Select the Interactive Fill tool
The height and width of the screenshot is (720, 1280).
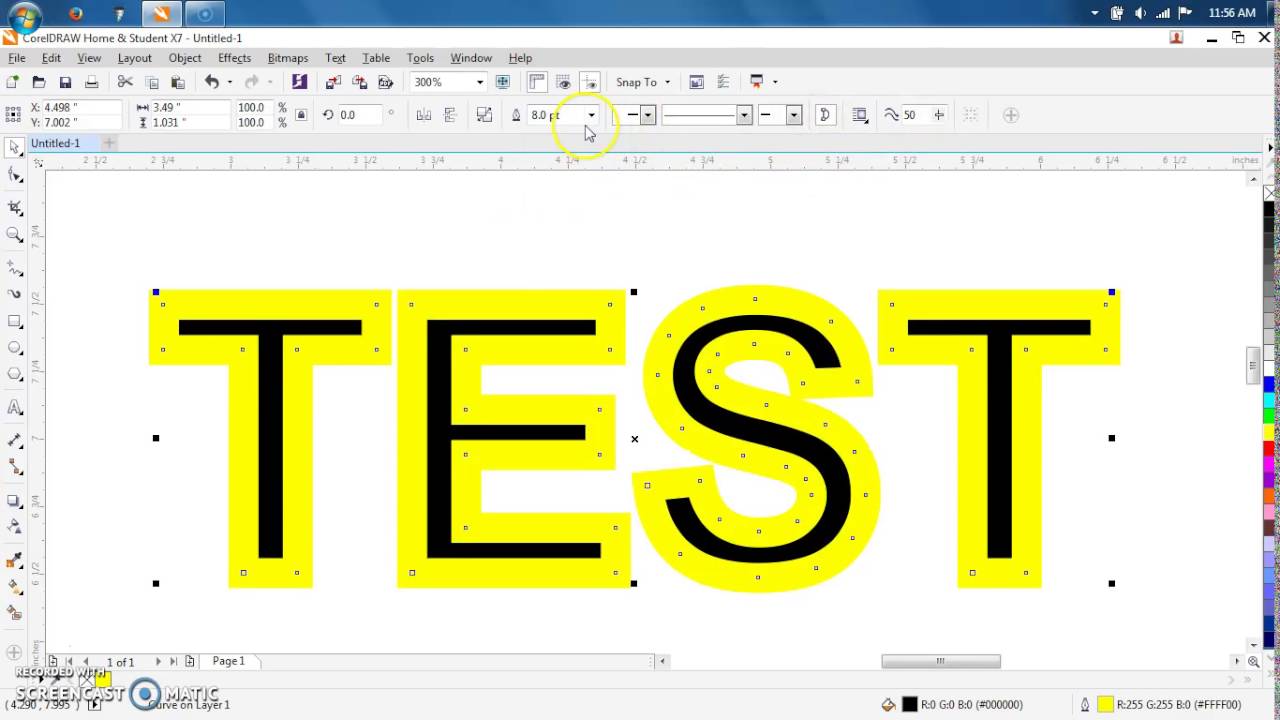(14, 586)
